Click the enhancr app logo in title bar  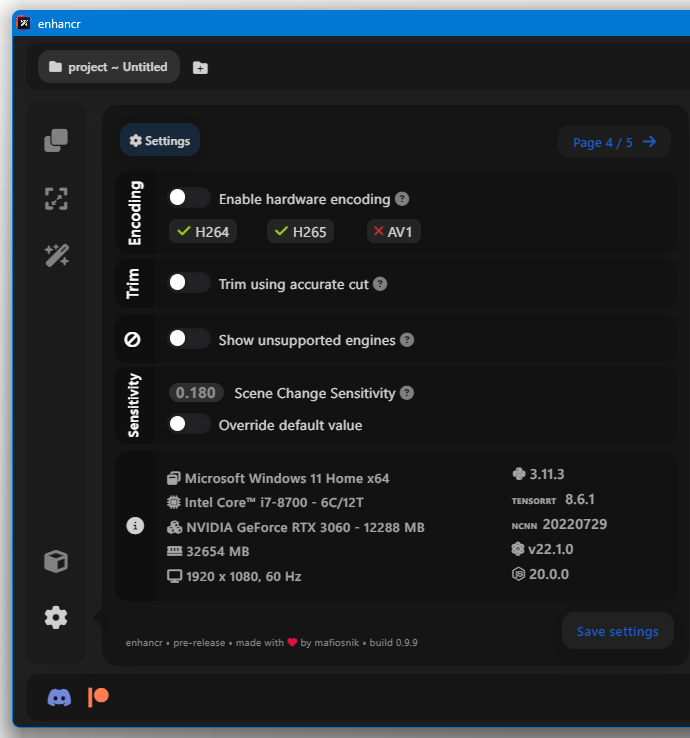[x=24, y=23]
